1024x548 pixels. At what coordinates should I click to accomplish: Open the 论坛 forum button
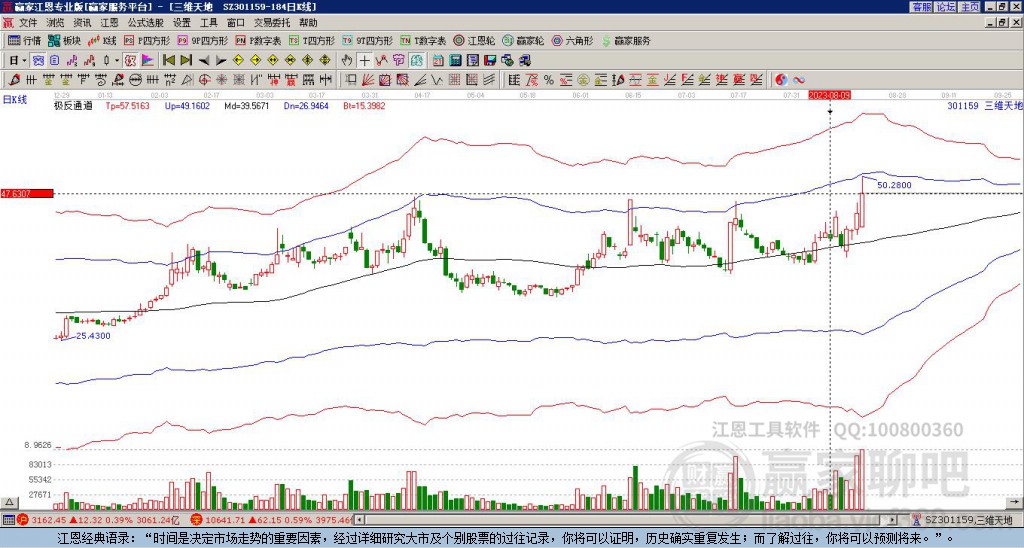click(x=946, y=6)
